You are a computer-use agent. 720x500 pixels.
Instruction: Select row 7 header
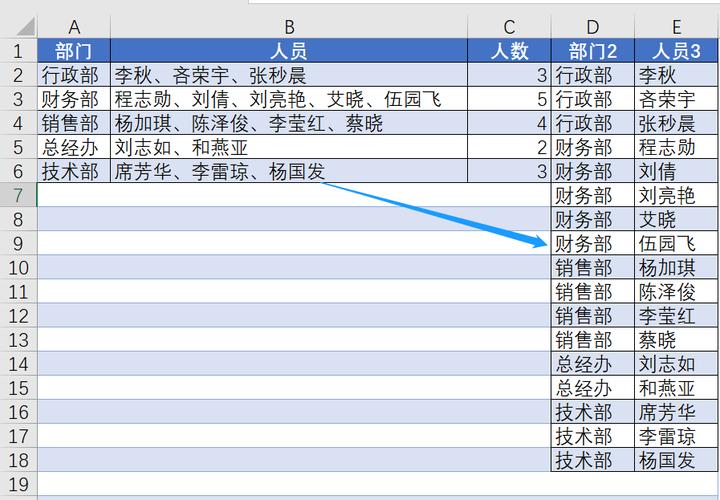(18, 195)
